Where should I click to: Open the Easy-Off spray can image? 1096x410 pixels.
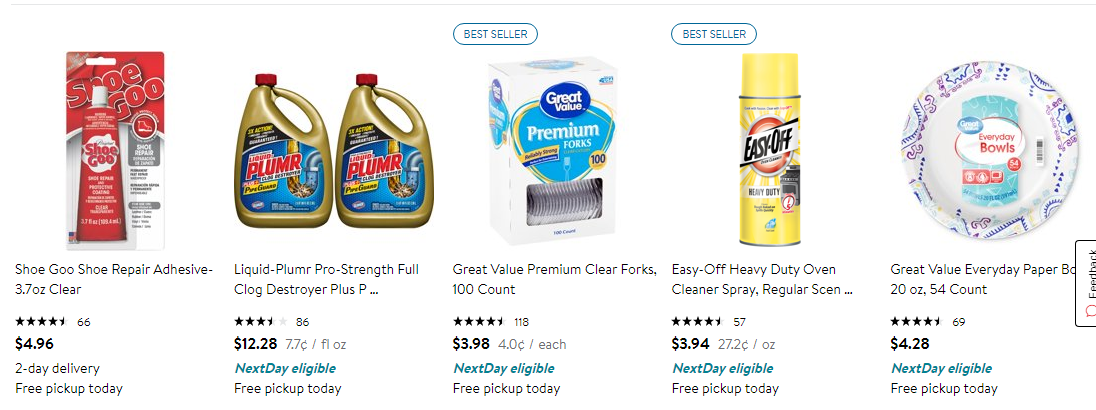point(770,149)
